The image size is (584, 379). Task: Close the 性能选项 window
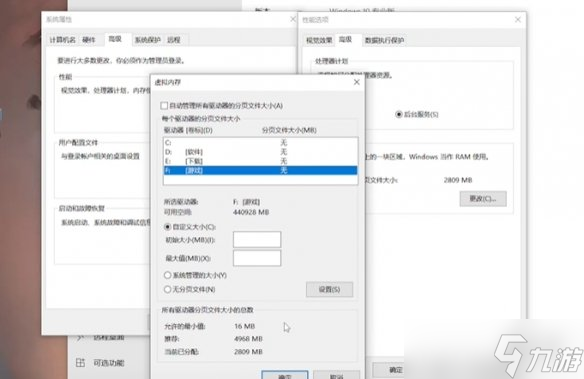(518, 19)
